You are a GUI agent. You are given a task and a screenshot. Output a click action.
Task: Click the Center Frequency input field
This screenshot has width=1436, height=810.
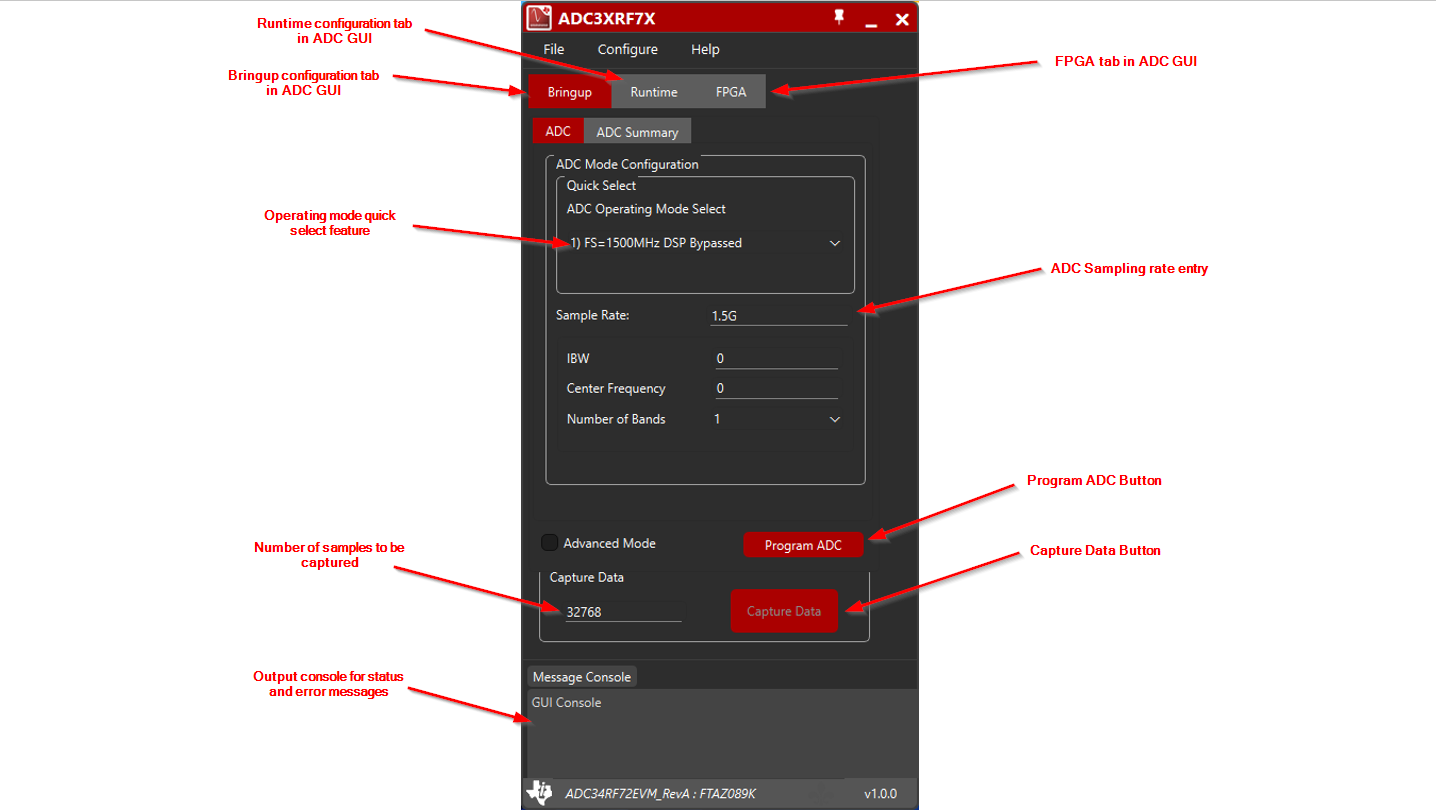(776, 388)
